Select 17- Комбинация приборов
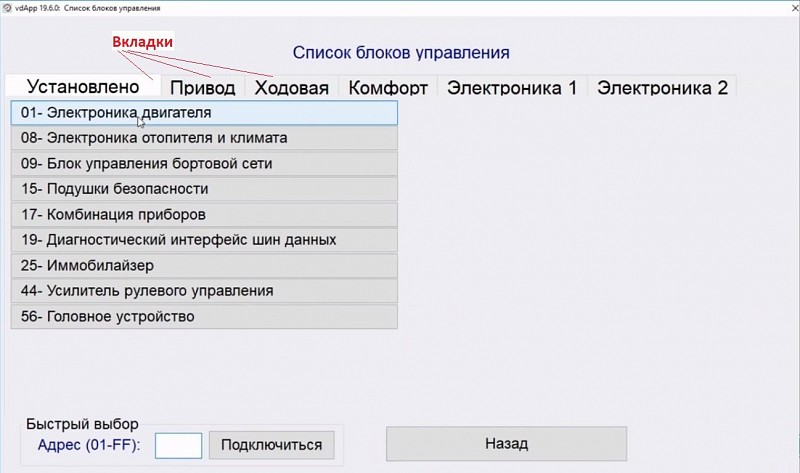This screenshot has width=800, height=473. click(204, 214)
